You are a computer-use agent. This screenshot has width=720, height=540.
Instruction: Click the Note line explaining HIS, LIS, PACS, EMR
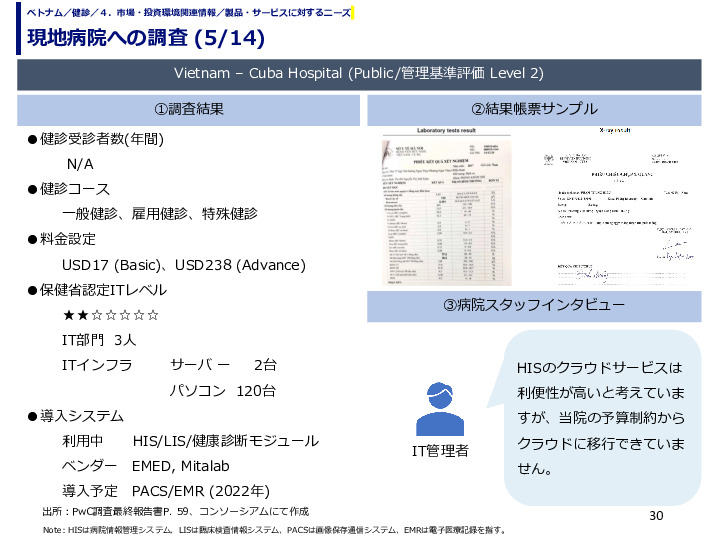[274, 530]
